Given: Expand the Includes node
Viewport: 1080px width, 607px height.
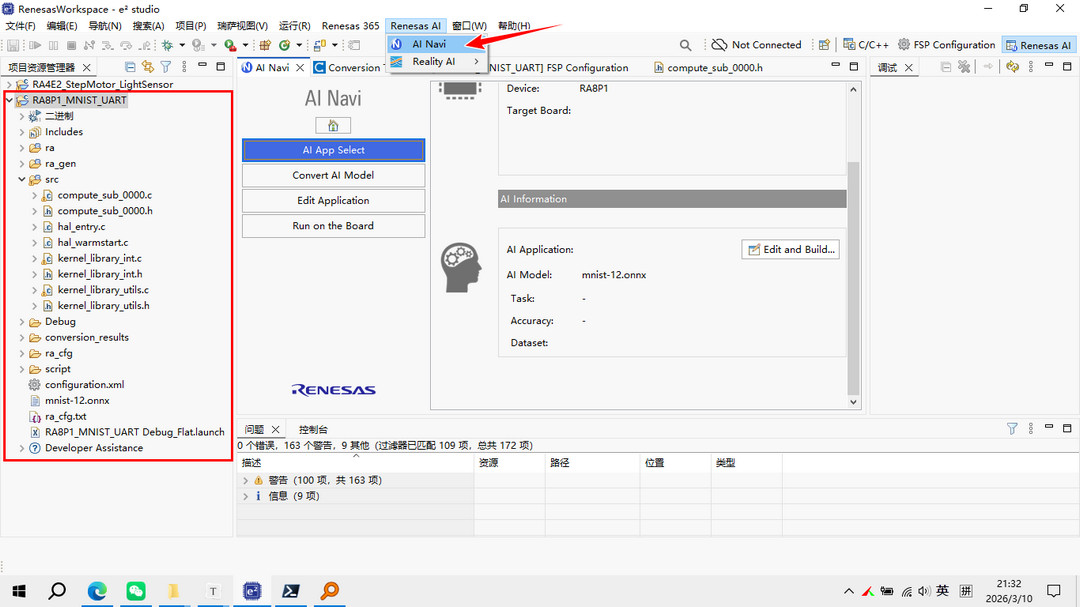Looking at the screenshot, I should click(21, 132).
